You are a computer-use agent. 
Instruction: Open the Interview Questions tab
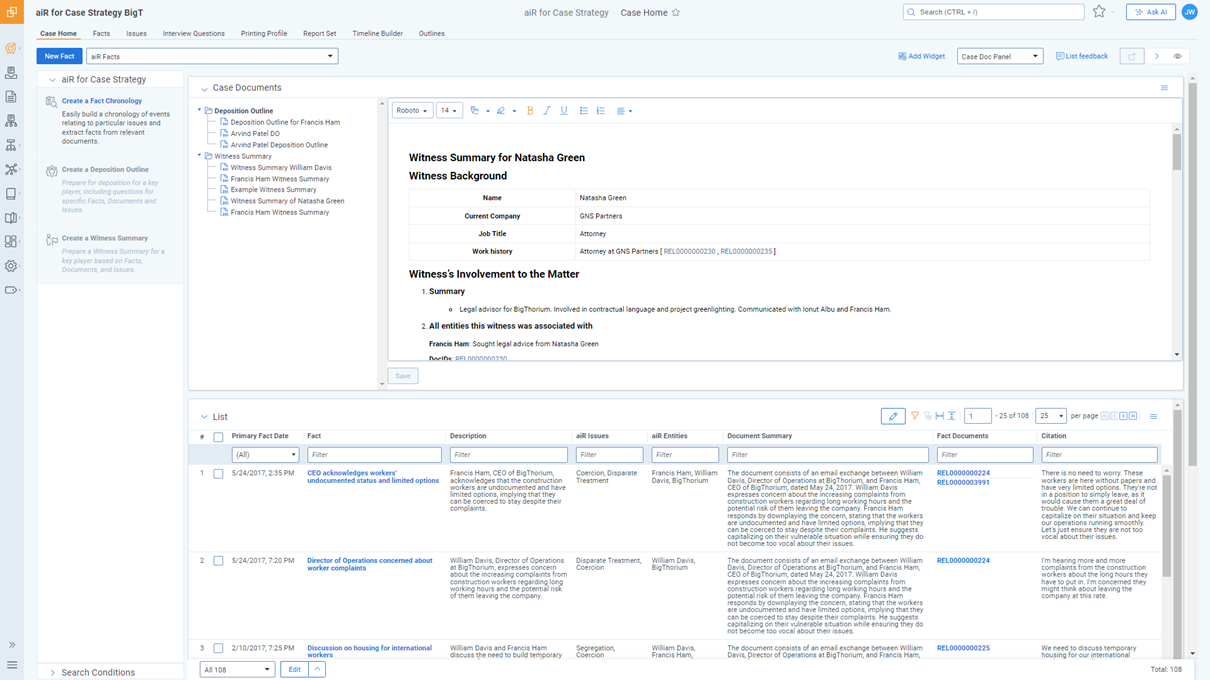pyautogui.click(x=194, y=34)
